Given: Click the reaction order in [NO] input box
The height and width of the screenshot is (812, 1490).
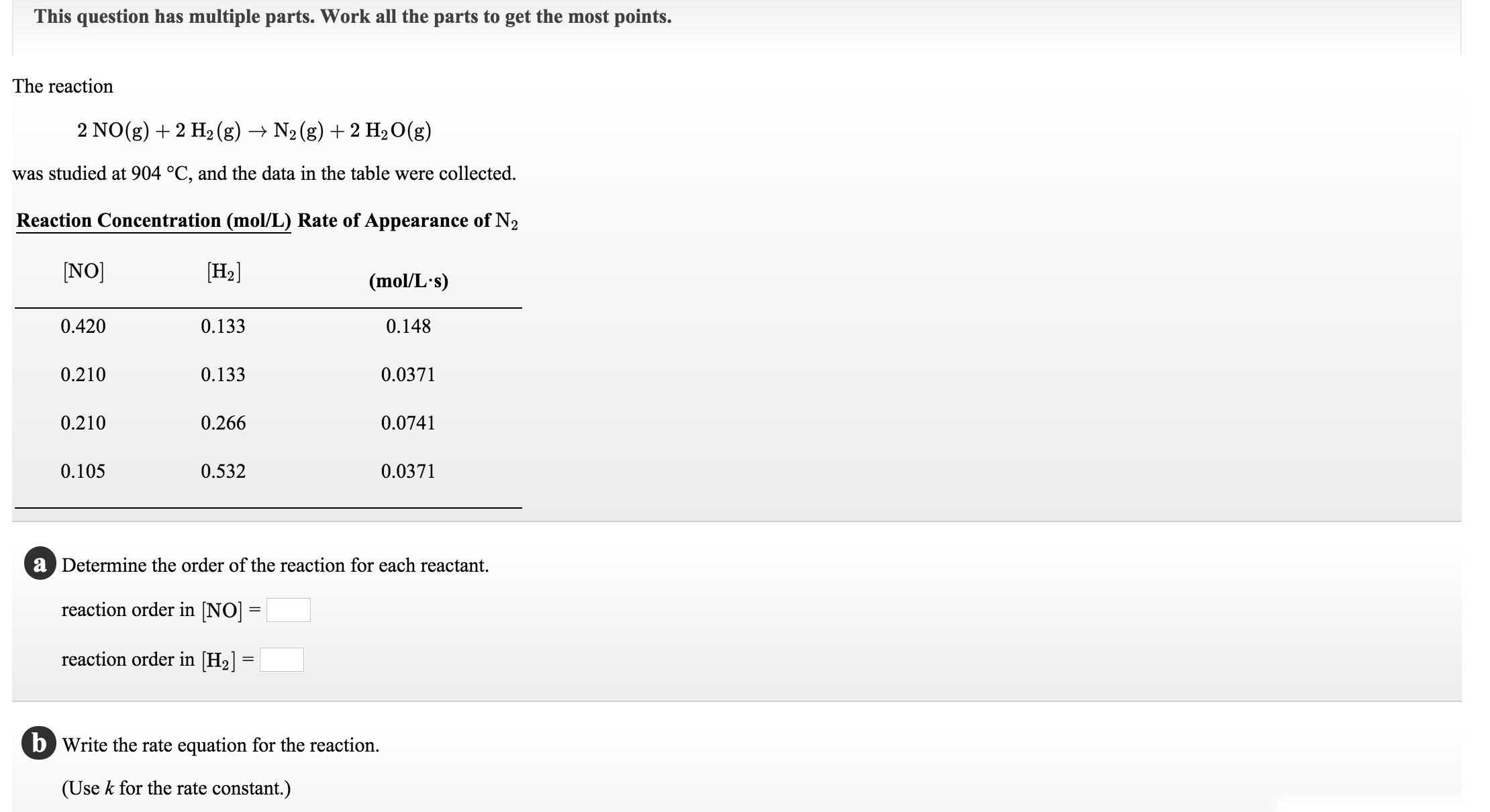Looking at the screenshot, I should click(287, 610).
